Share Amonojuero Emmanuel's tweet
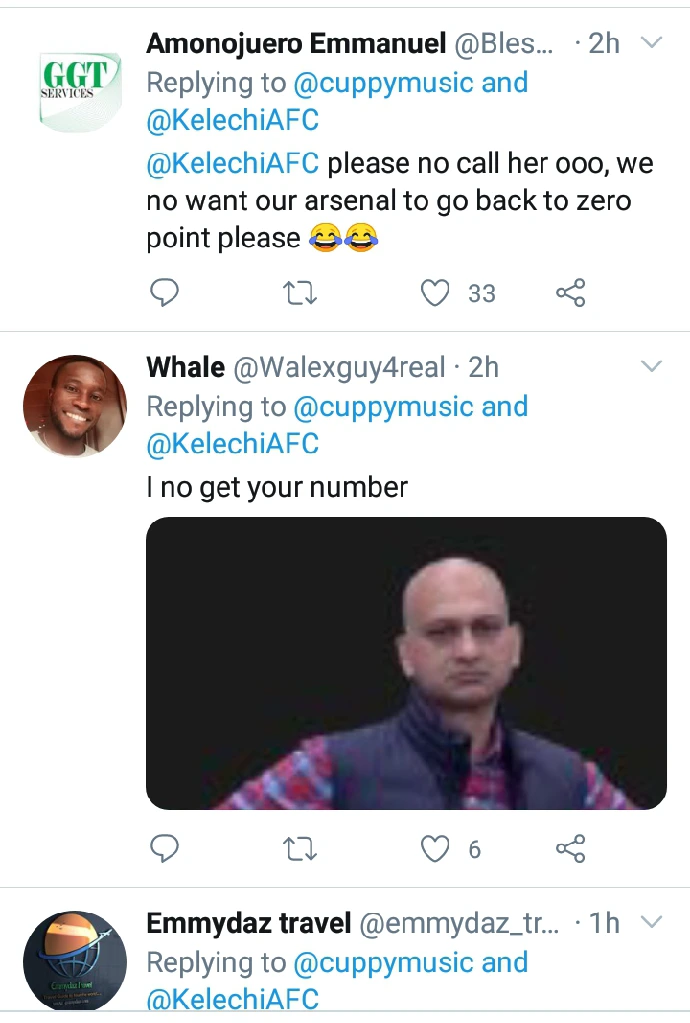The height and width of the screenshot is (1023, 690). click(x=570, y=293)
